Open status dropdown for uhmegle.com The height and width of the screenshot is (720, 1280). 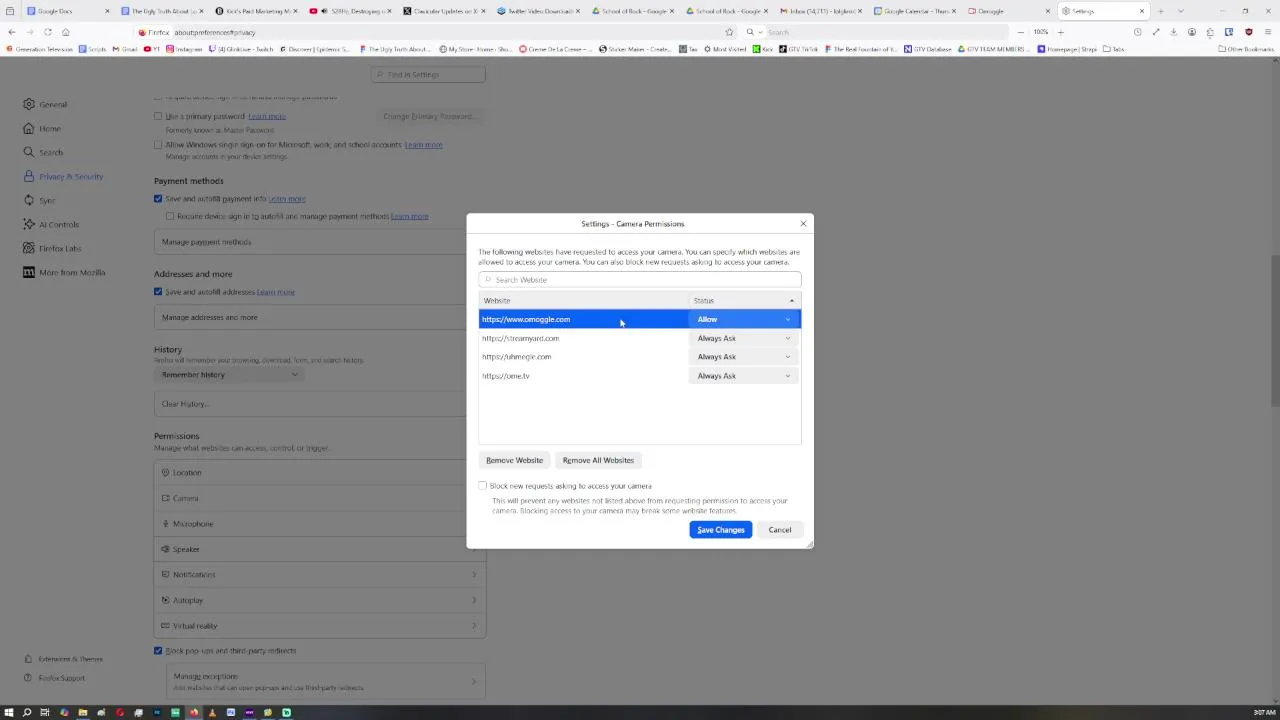pyautogui.click(x=744, y=357)
